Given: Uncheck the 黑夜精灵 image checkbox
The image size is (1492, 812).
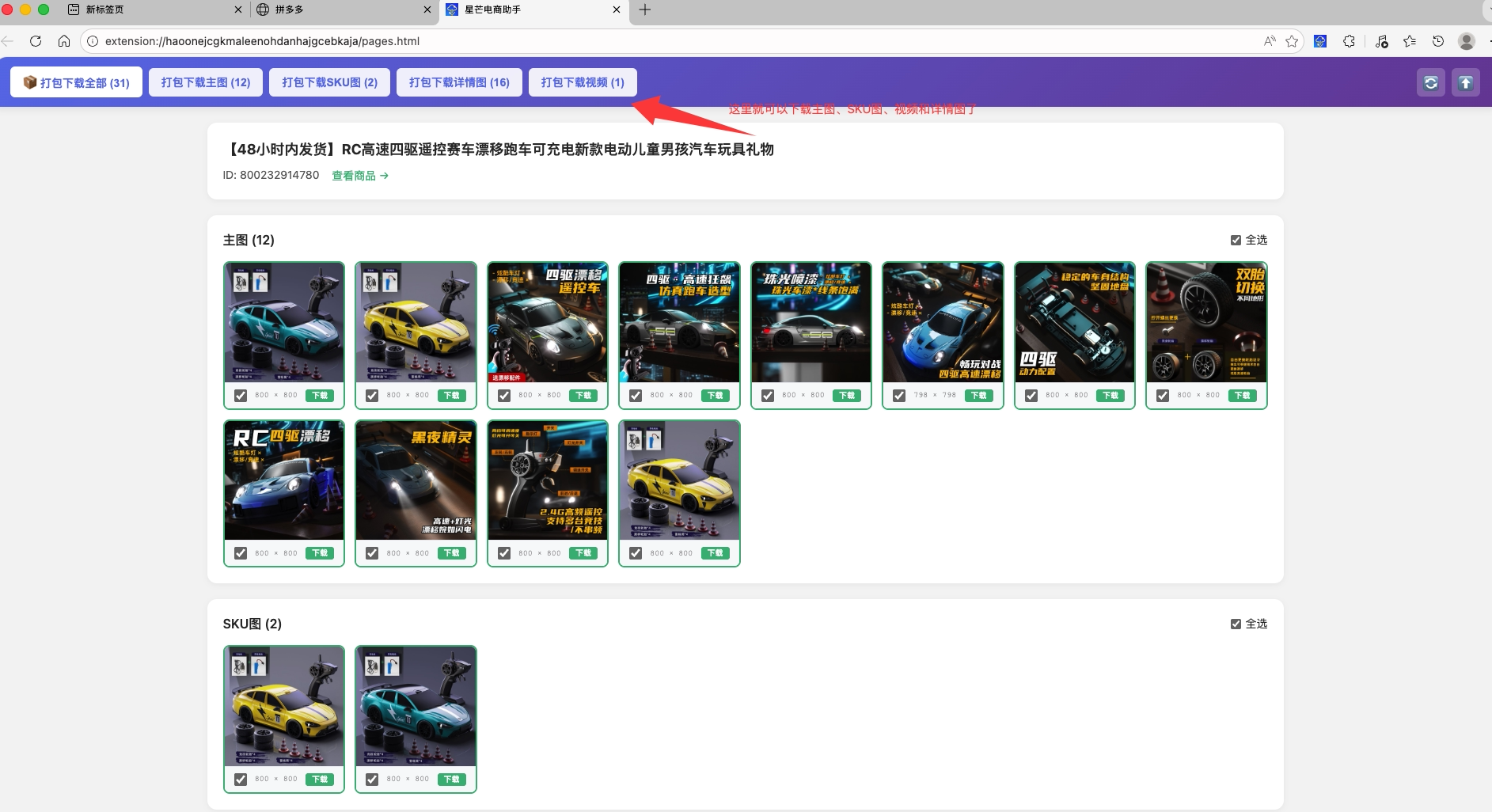Looking at the screenshot, I should click(x=372, y=553).
